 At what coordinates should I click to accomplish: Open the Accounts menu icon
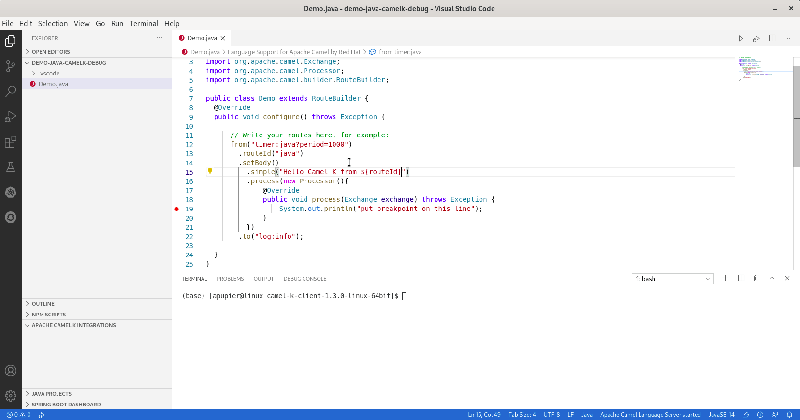pos(10,371)
